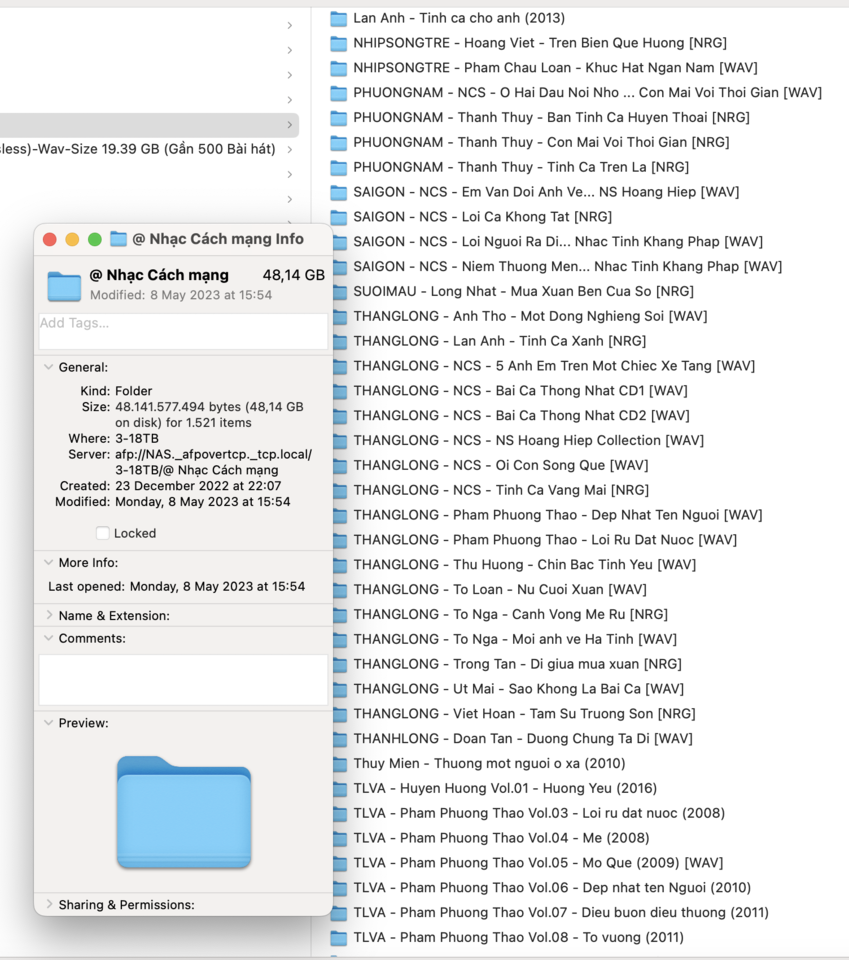Click folder icon of Lan Anh - Tinh ca cho anh (2013)
The height and width of the screenshot is (960, 849).
tap(338, 18)
